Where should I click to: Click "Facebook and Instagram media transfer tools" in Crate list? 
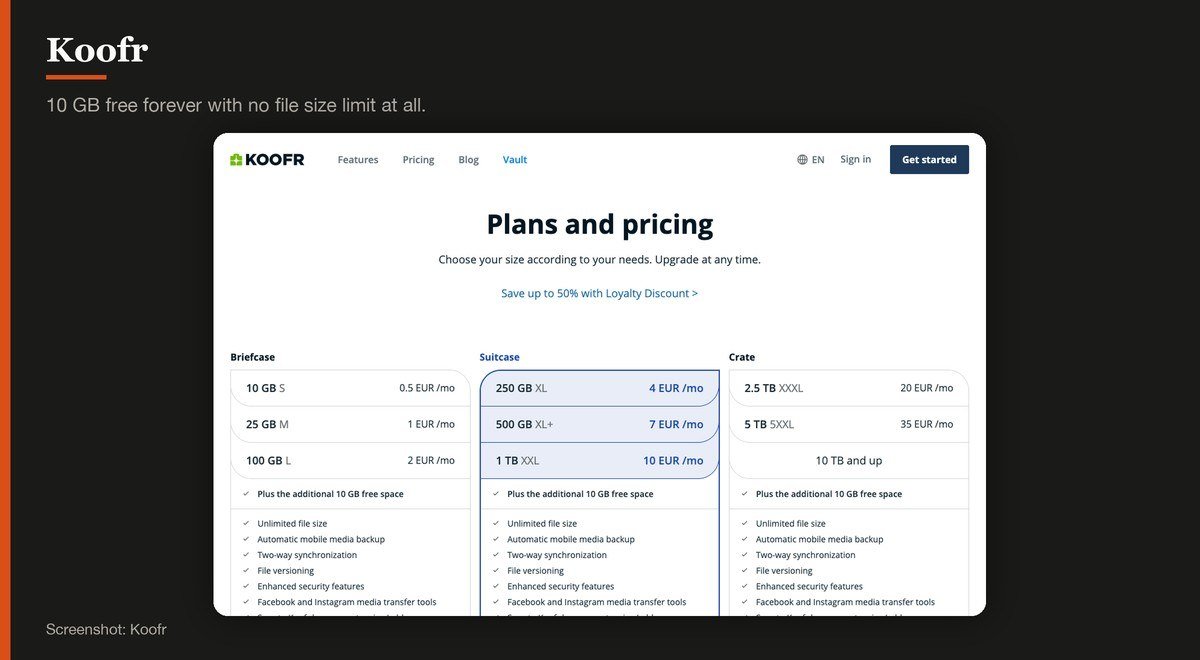[846, 602]
